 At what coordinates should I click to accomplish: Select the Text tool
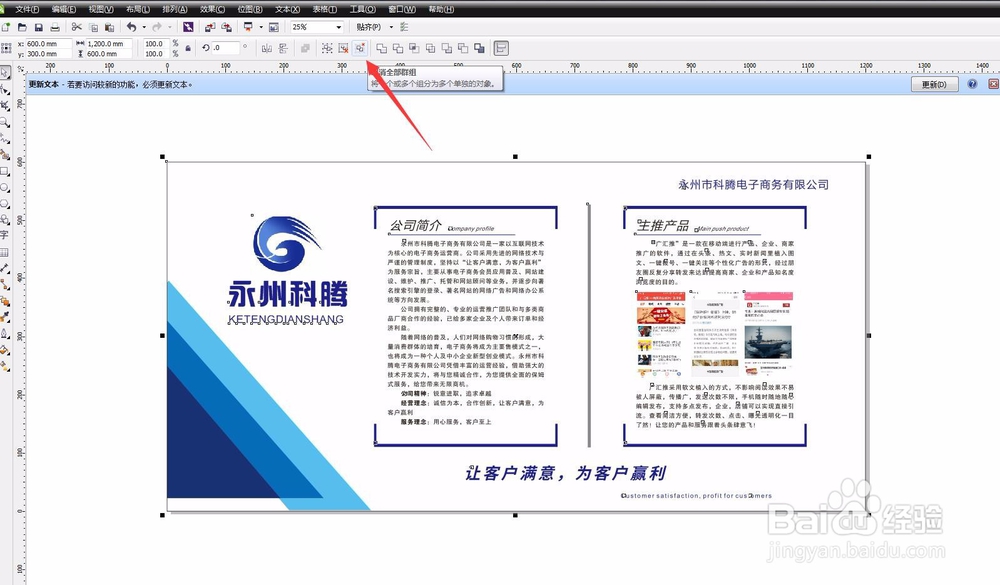pos(5,235)
